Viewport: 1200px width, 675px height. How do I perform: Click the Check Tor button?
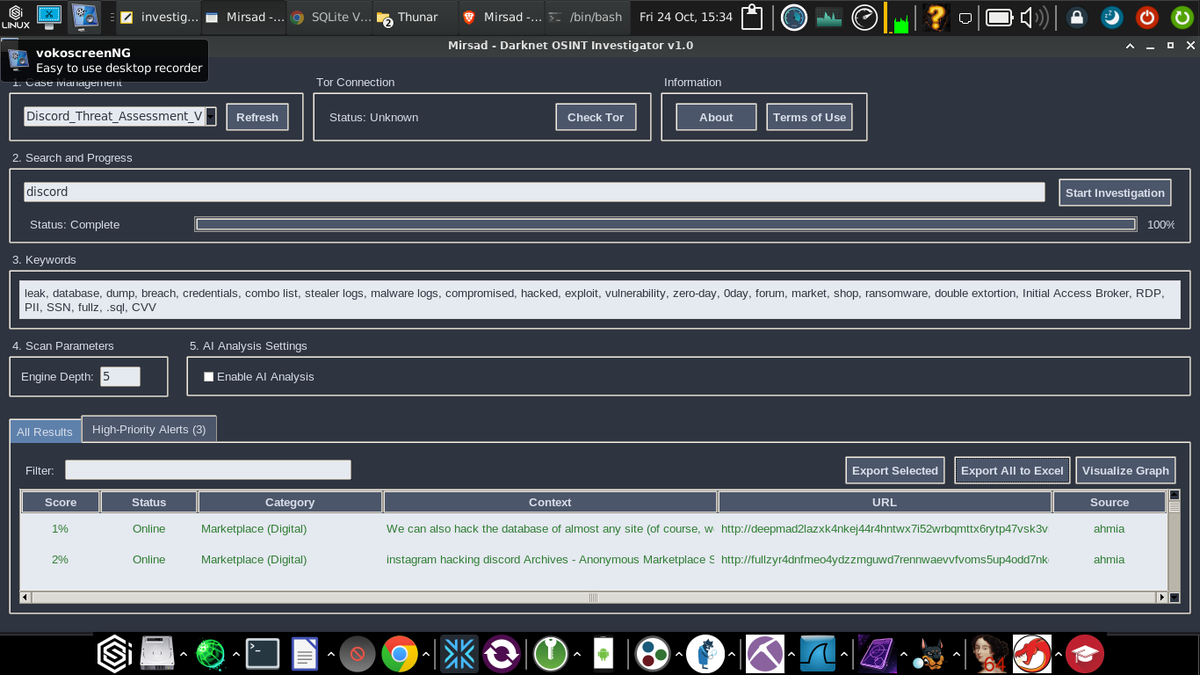click(x=595, y=117)
